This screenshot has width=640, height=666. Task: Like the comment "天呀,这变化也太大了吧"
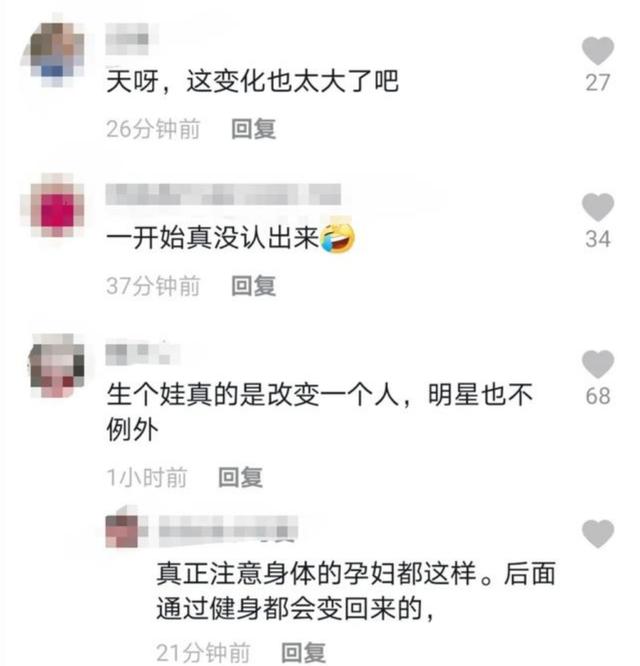point(598,51)
